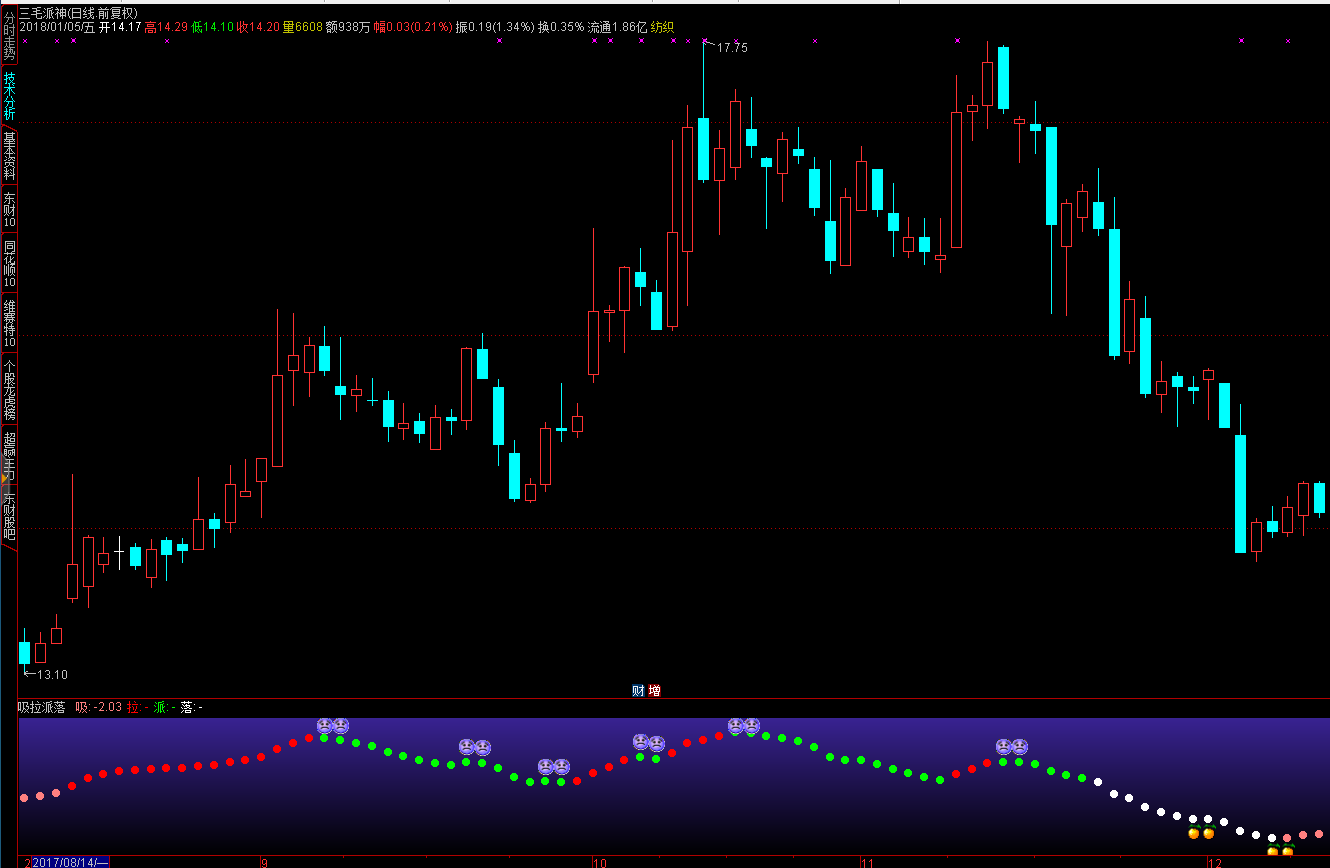Click the mid-September crying-face marker on the falling indicator
Image resolution: width=1330 pixels, height=868 pixels.
coord(474,747)
